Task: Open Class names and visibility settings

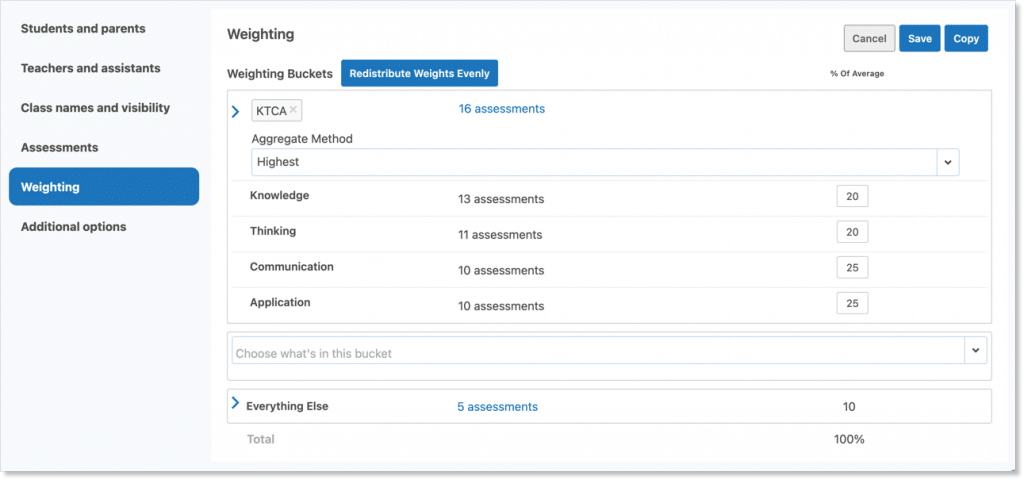Action: click(x=95, y=108)
